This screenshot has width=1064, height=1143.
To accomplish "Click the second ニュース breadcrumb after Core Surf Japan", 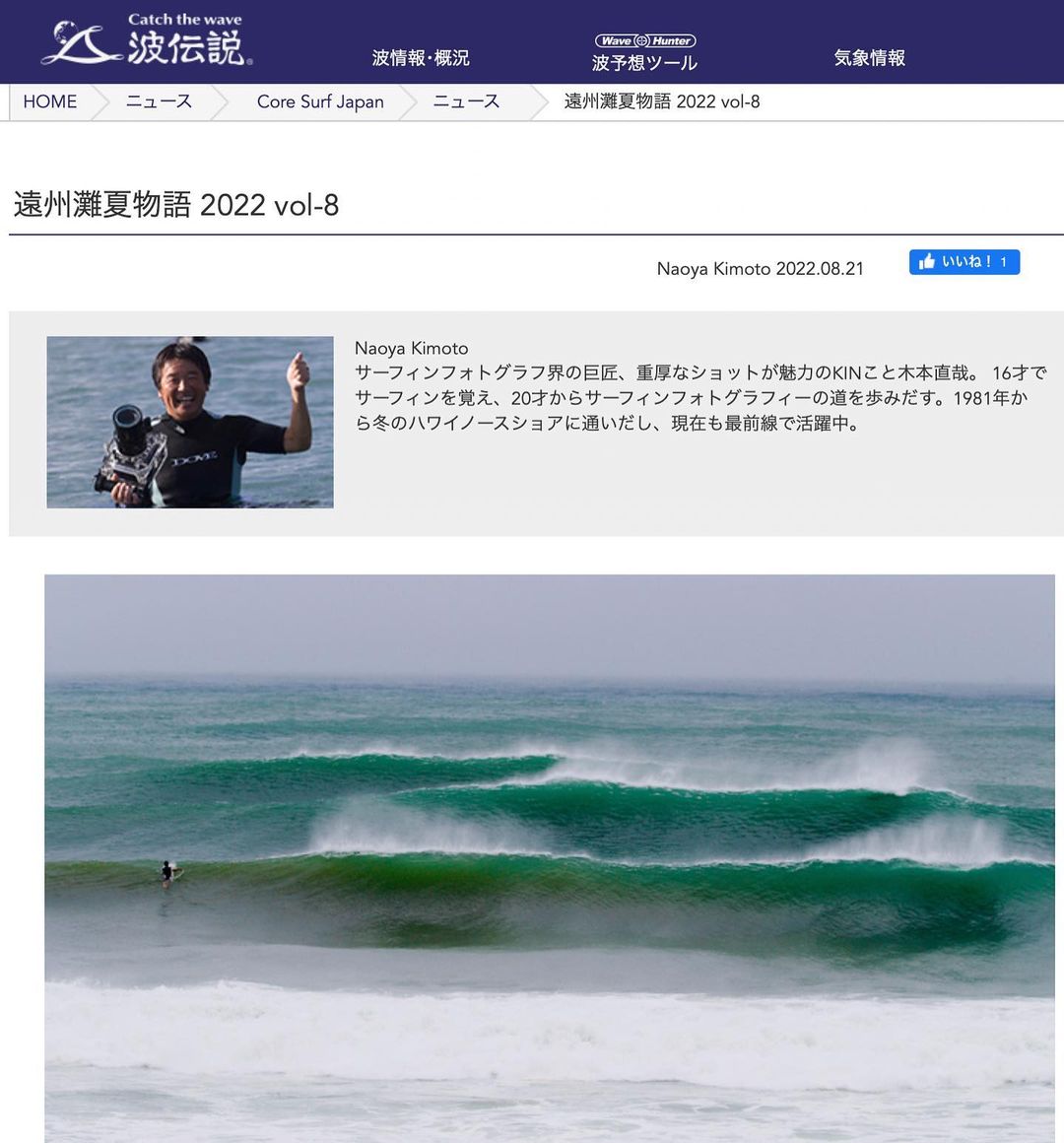I will 466,101.
